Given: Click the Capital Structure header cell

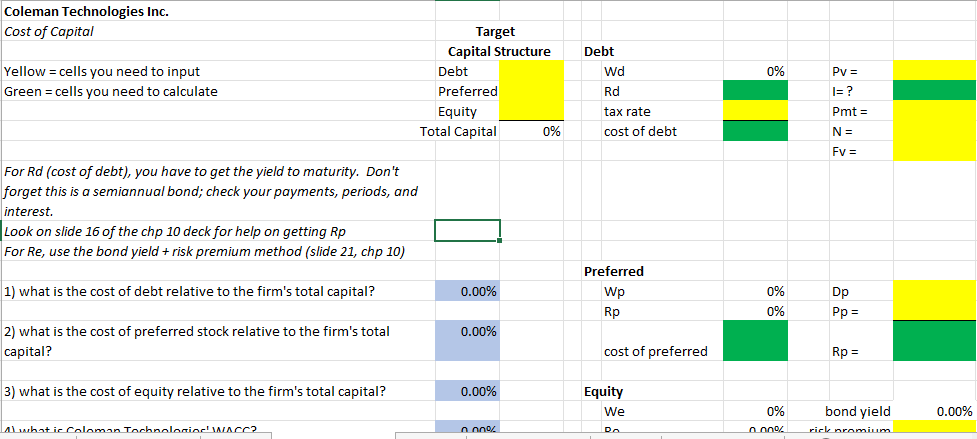Looking at the screenshot, I should point(500,51).
